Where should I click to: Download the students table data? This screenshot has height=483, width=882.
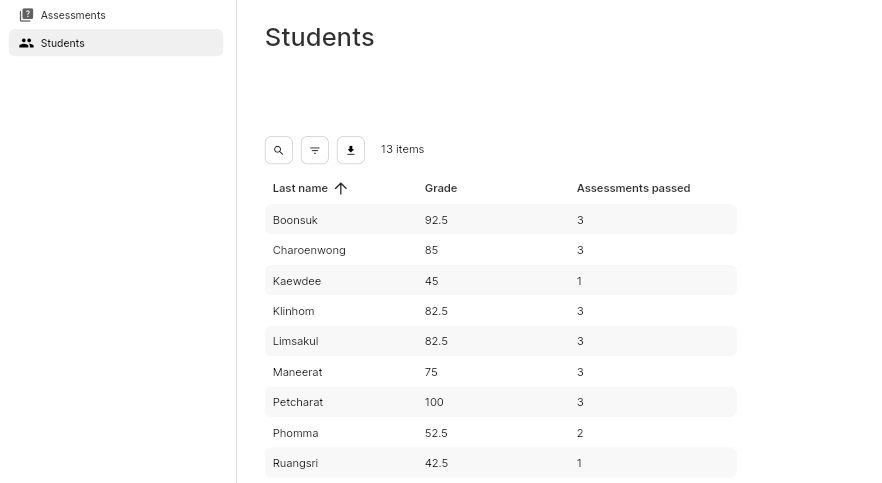(351, 150)
